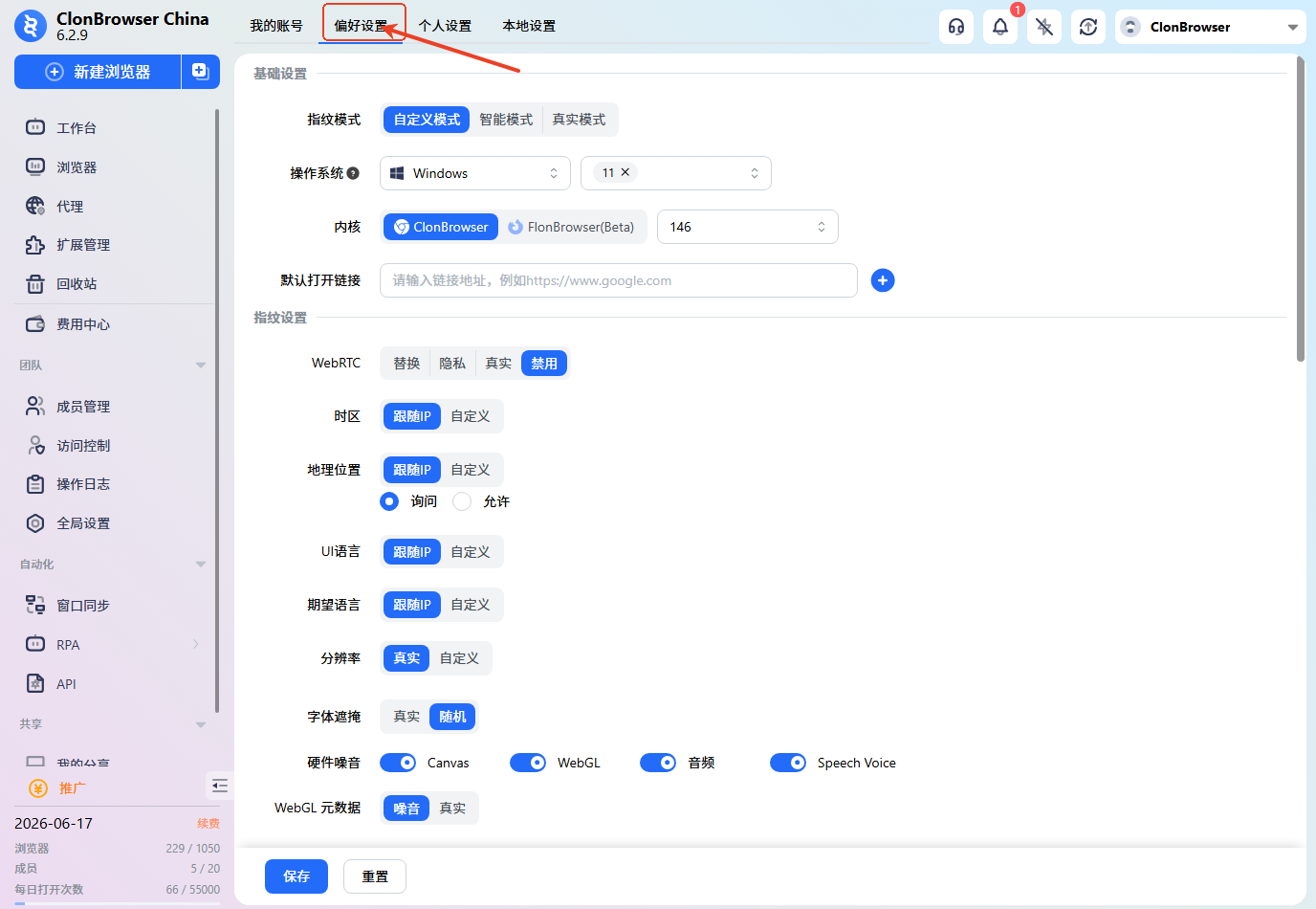This screenshot has width=1316, height=909.
Task: Switch to 个人设置 tab
Action: click(445, 26)
